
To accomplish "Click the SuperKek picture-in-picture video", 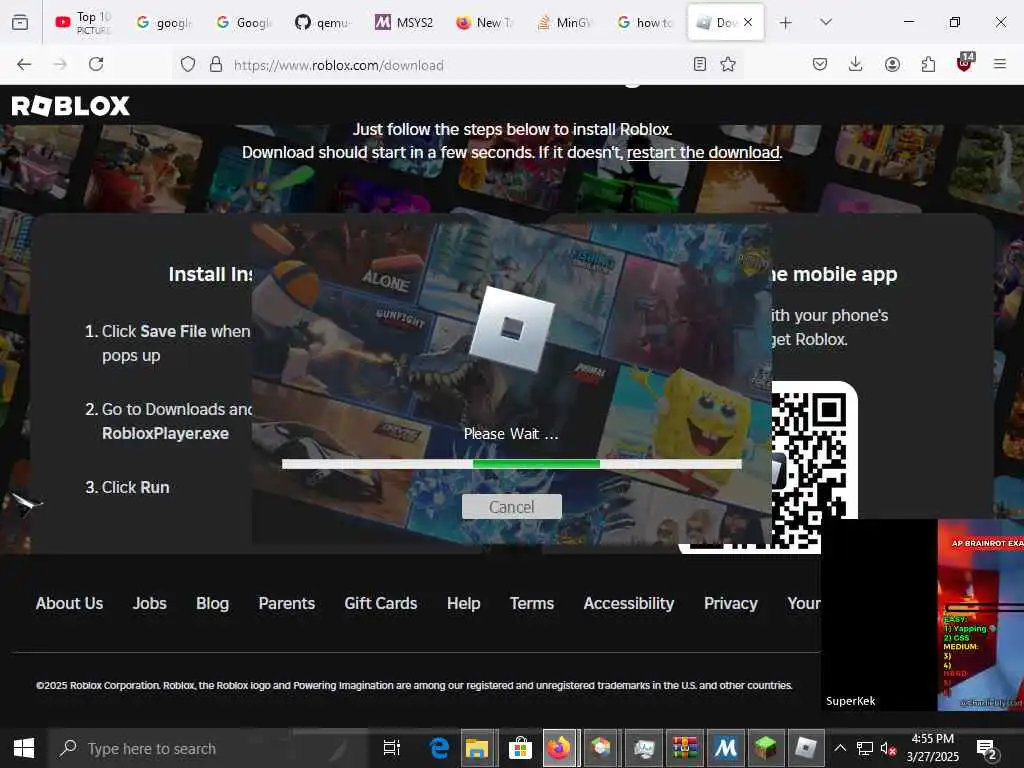I will [x=922, y=615].
